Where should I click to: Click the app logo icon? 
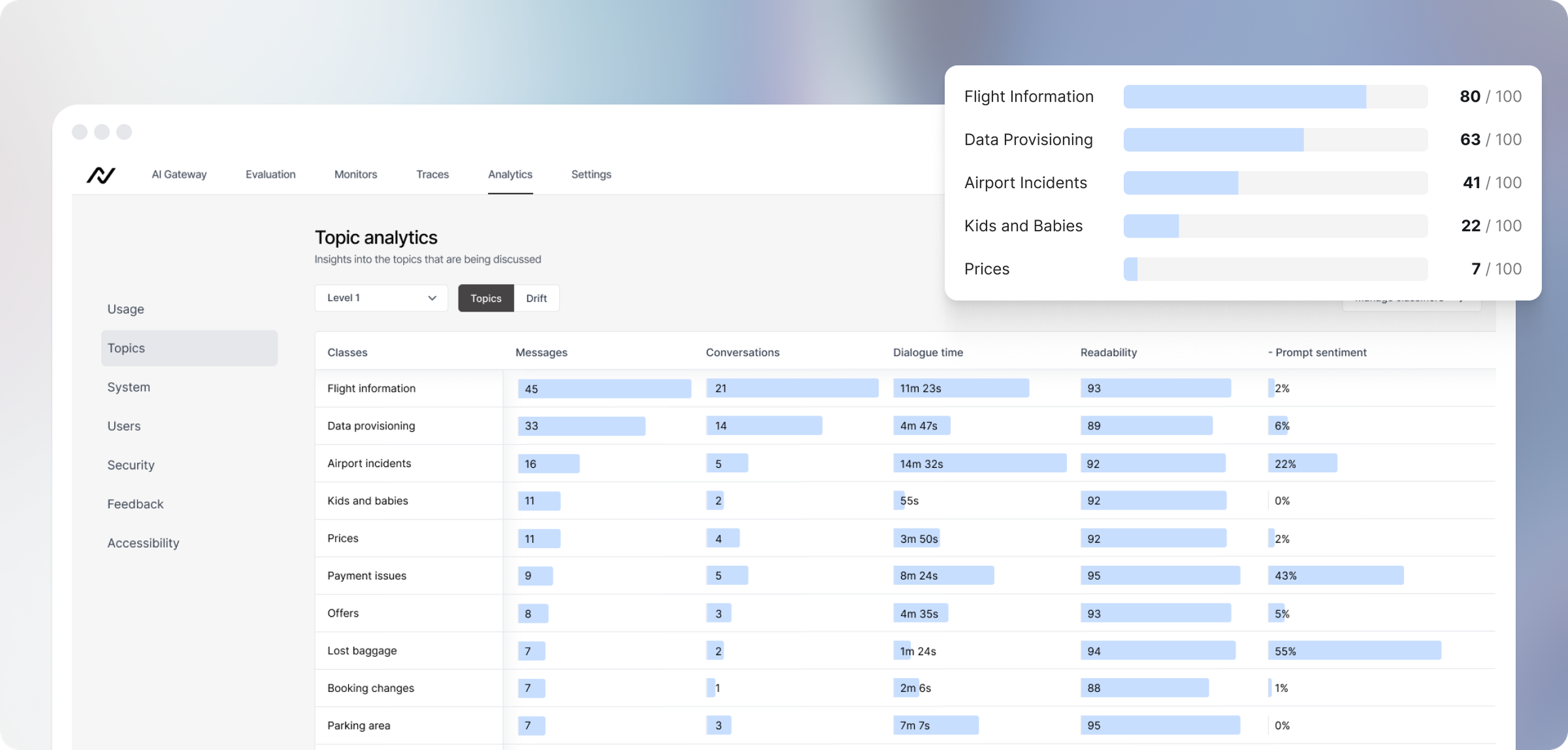pos(101,175)
